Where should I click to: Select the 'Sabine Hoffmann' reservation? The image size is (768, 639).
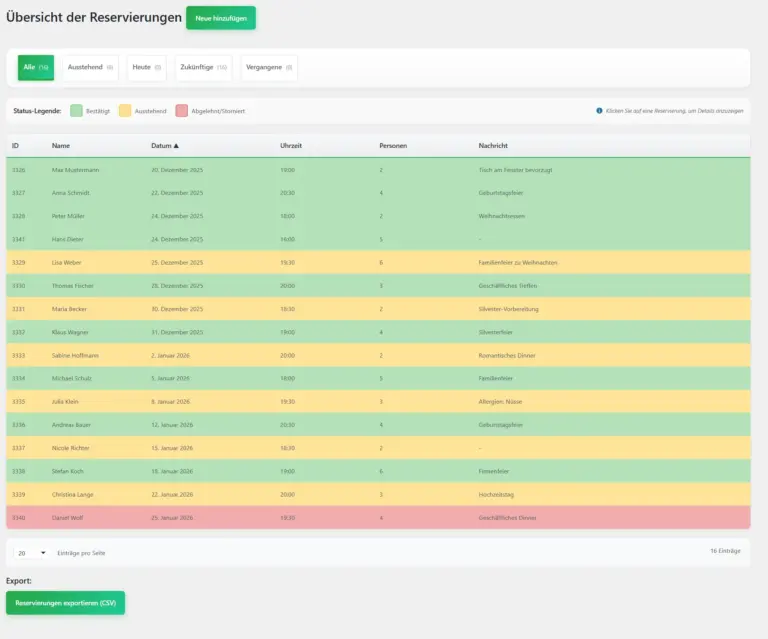point(378,355)
